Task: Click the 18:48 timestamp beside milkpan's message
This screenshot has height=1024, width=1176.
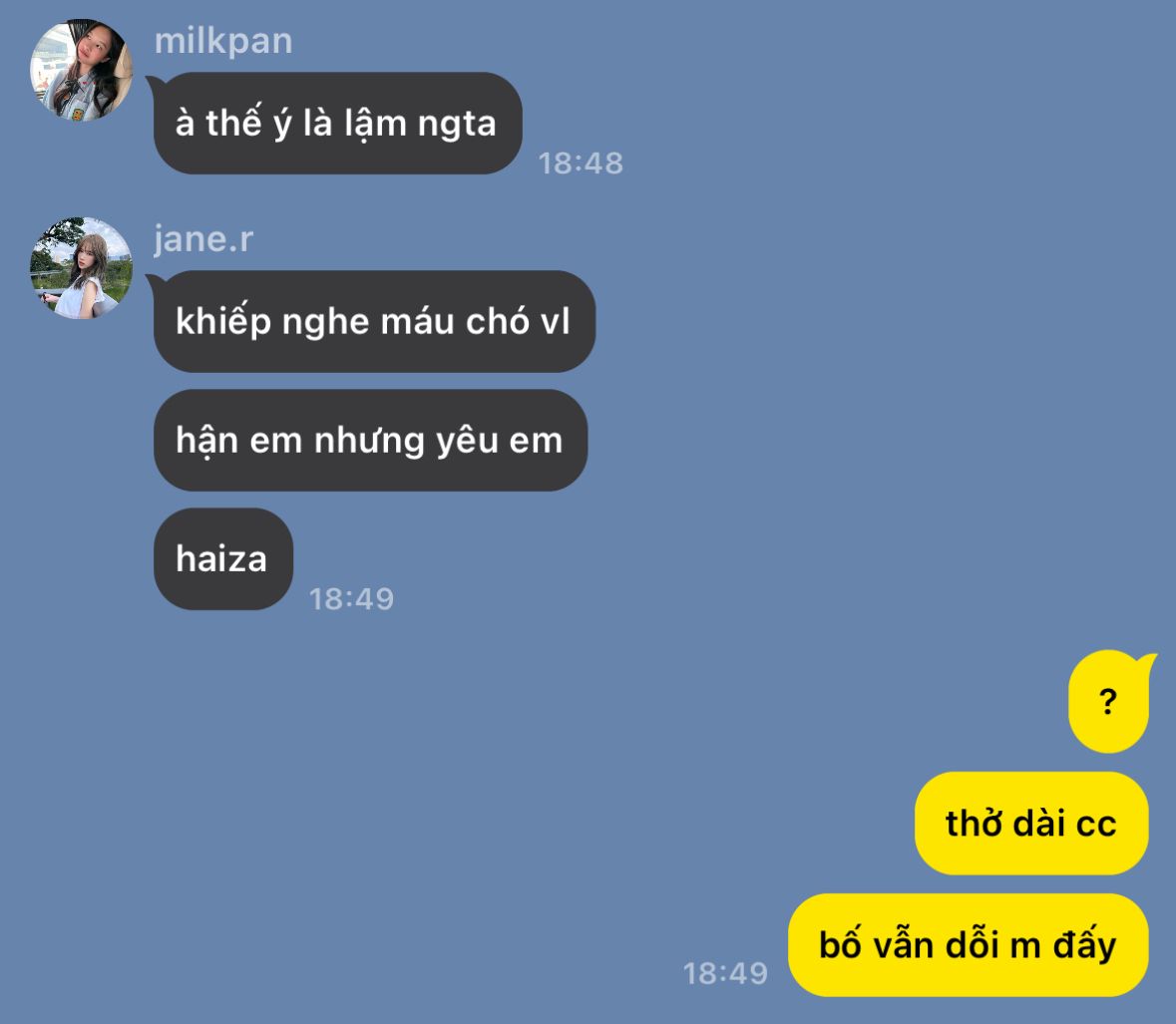Action: click(581, 164)
